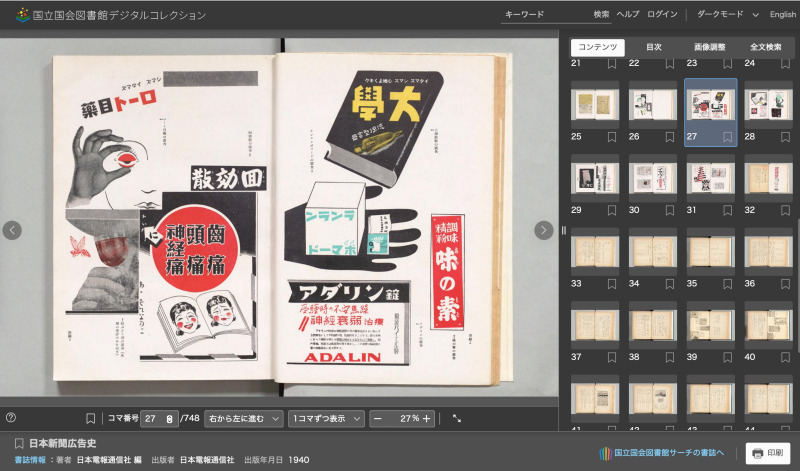
Task: Open the 1コマずつ表示 display dropdown
Action: click(x=327, y=418)
